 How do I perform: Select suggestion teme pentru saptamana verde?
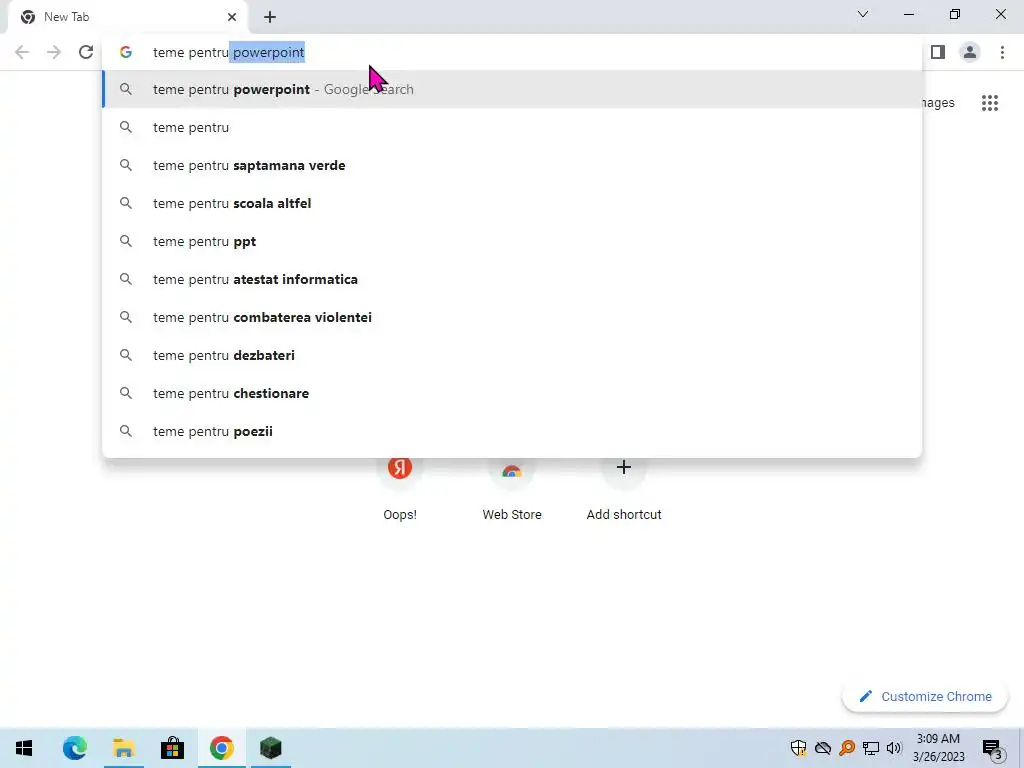[x=513, y=165]
